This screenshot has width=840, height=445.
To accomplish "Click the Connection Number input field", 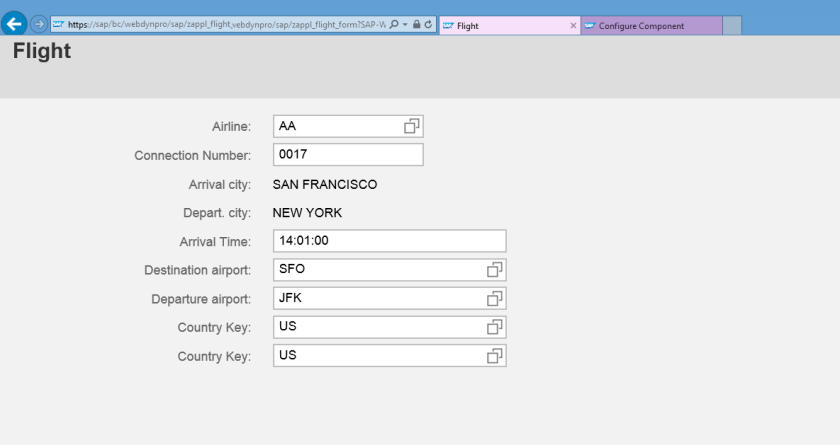I will [348, 155].
